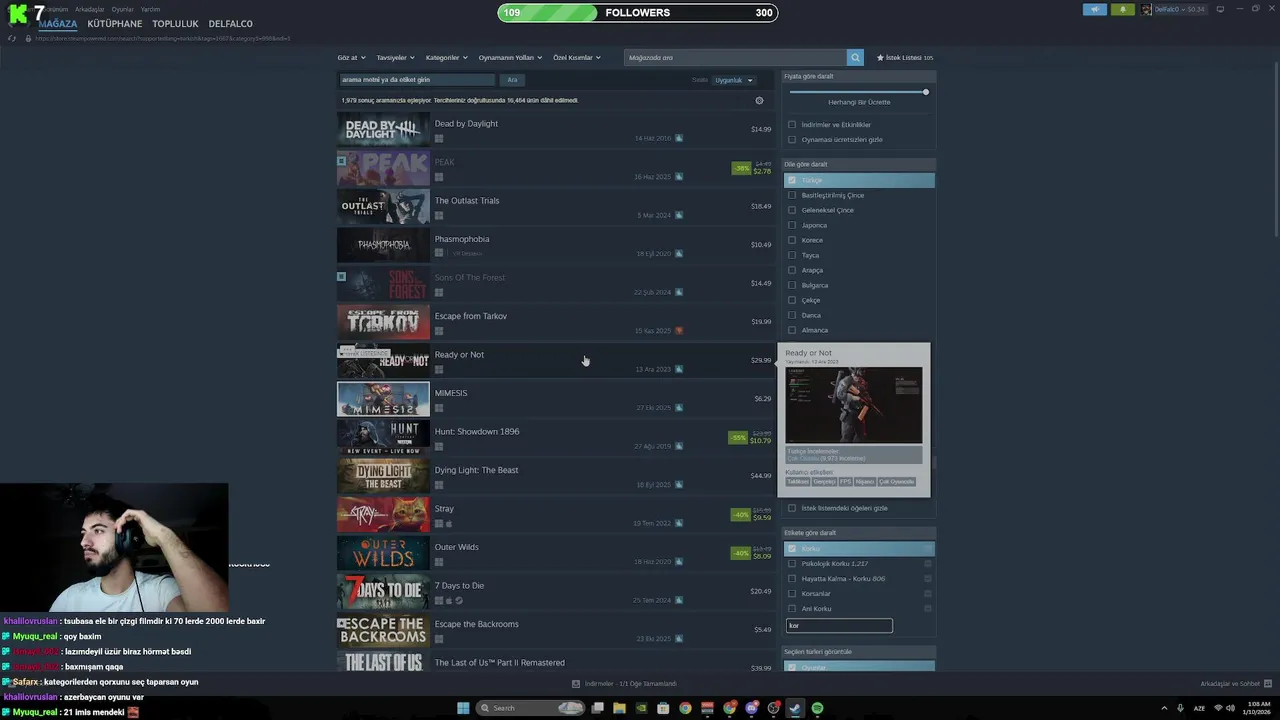The image size is (1280, 720).
Task: Open Steam from the taskbar
Action: coord(795,708)
